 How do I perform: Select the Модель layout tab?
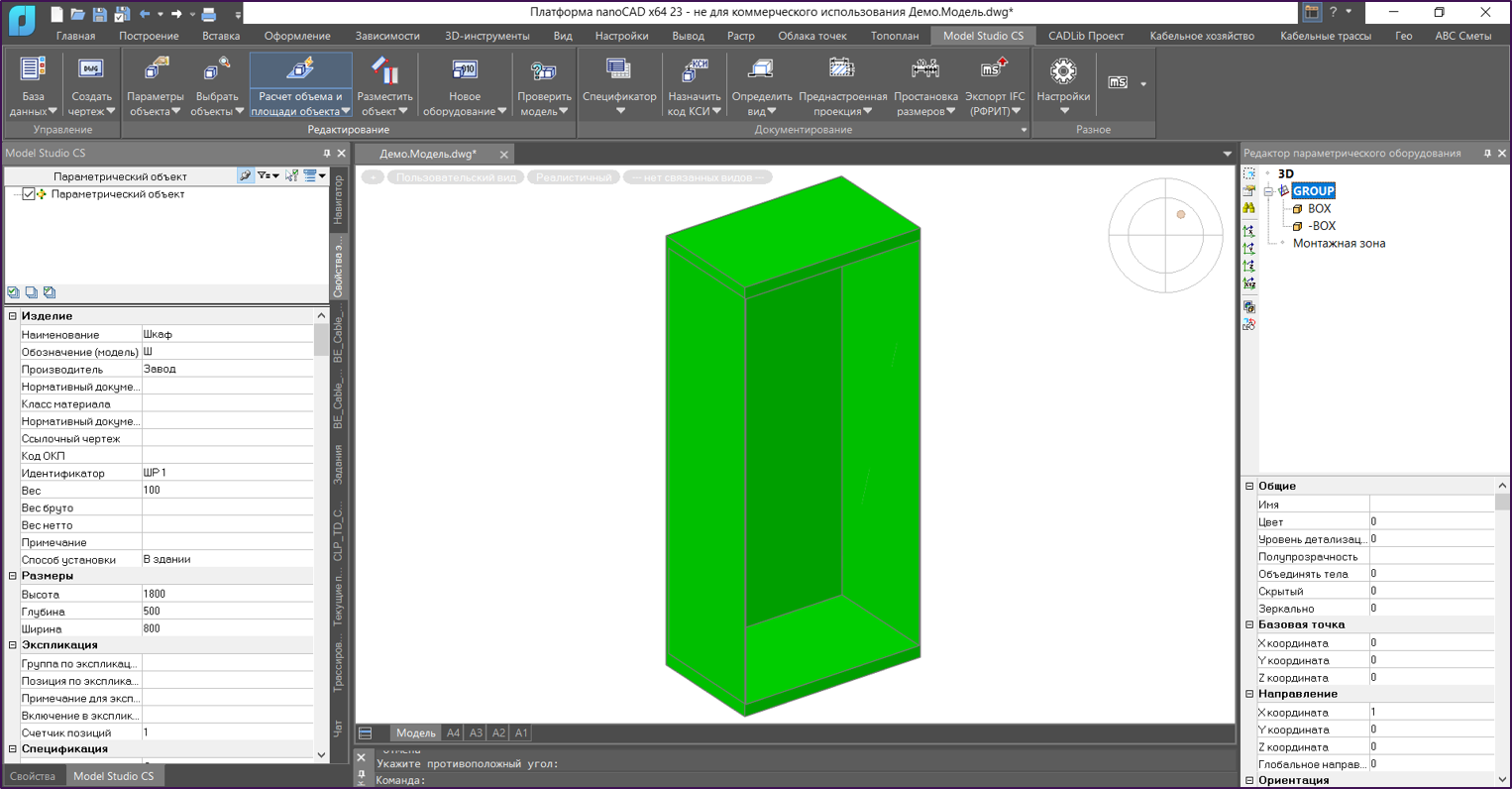pyautogui.click(x=415, y=733)
